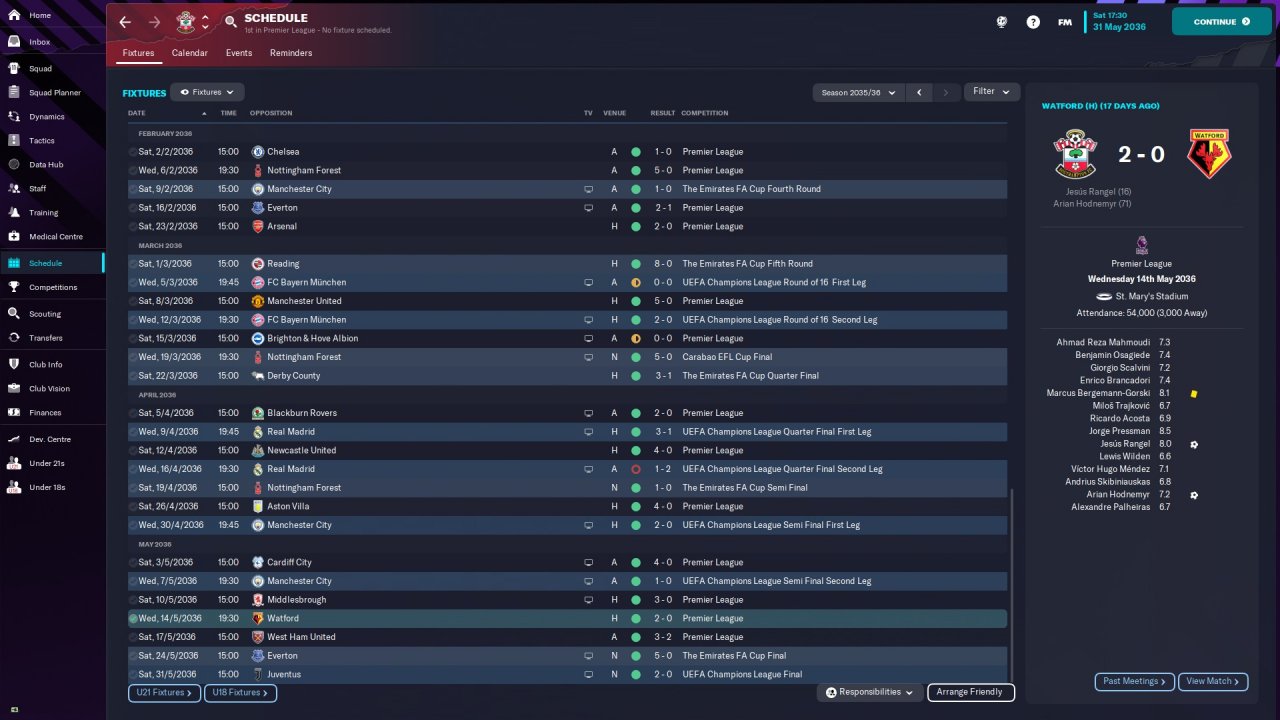Switch to the Calendar tab
The height and width of the screenshot is (720, 1280).
[x=190, y=53]
